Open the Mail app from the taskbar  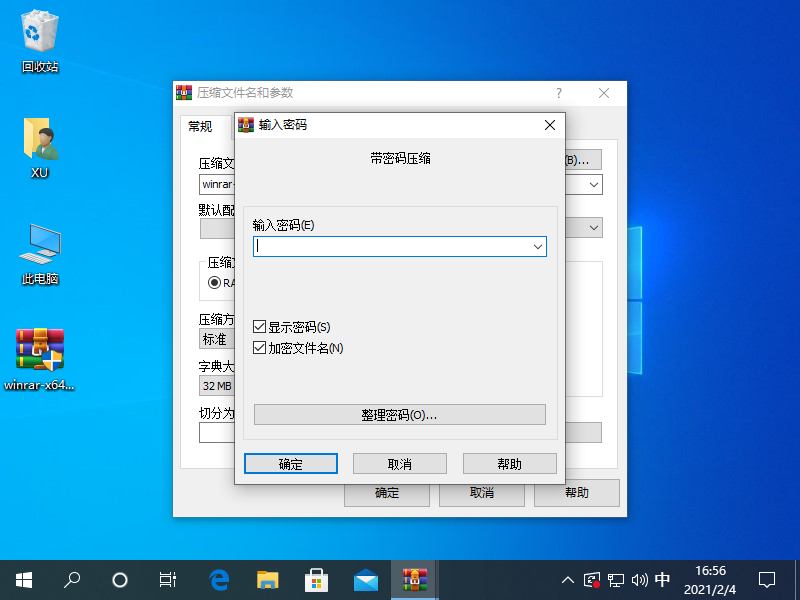click(366, 579)
